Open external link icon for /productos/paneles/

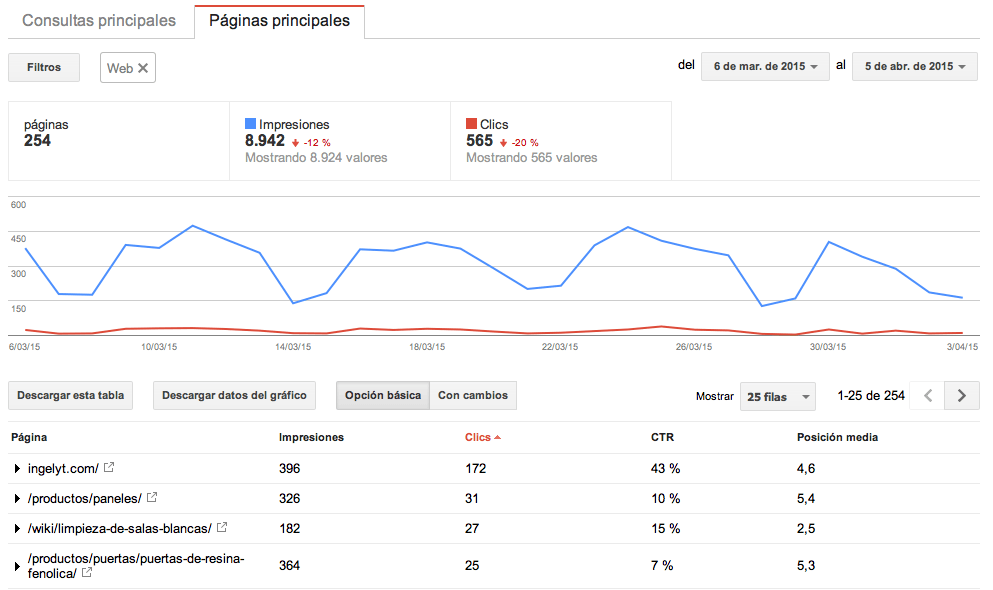click(x=153, y=498)
